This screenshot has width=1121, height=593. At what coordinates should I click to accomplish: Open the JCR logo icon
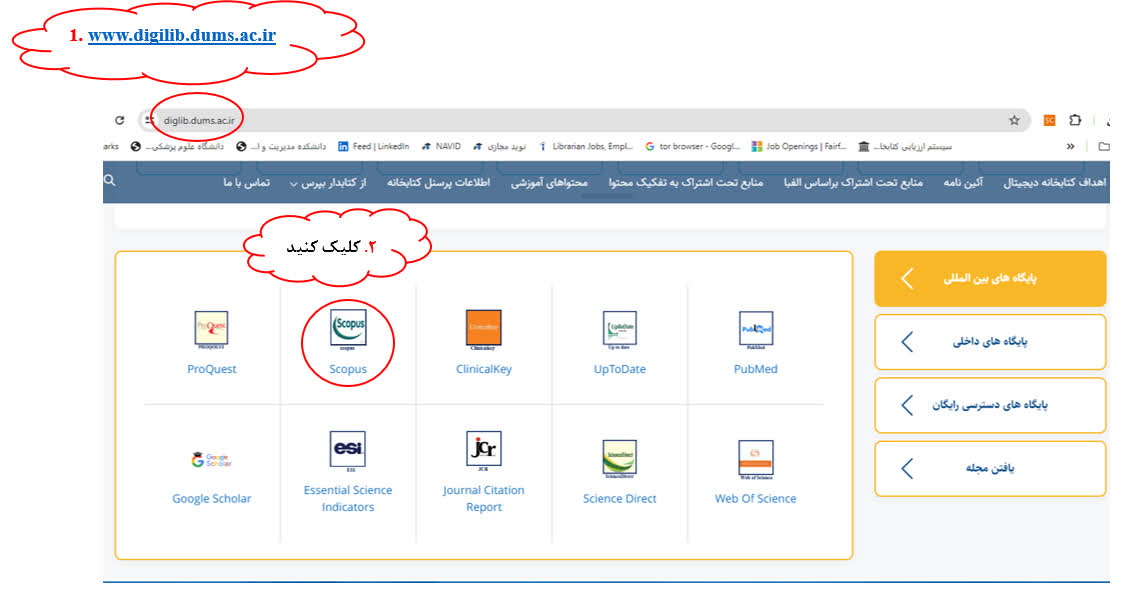[483, 450]
